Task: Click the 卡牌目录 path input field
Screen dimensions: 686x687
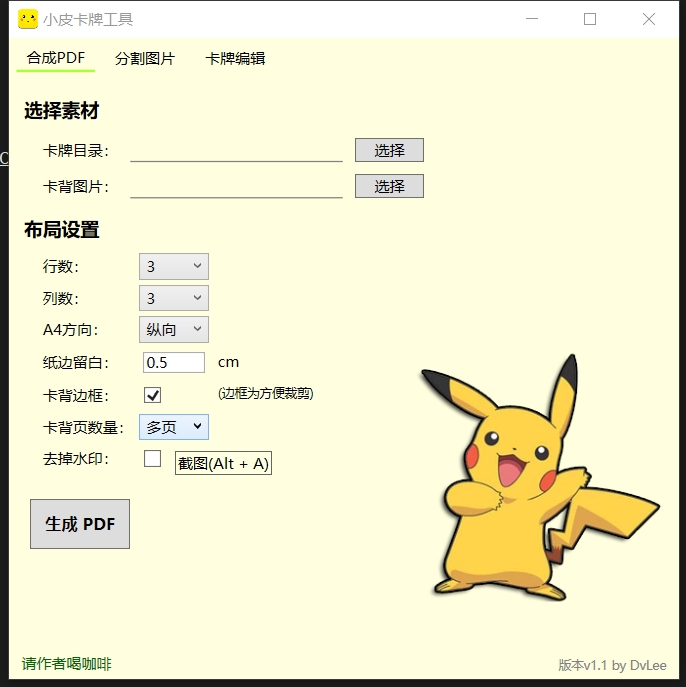Action: pos(236,151)
